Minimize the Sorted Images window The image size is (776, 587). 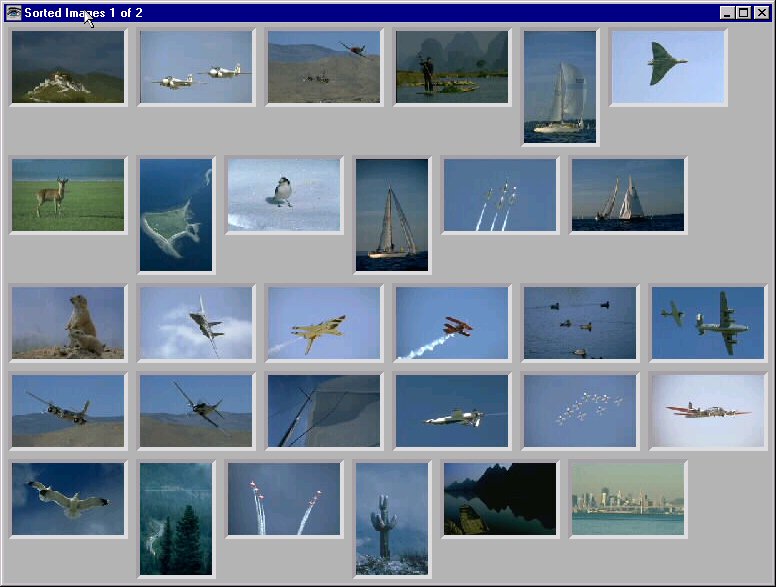(x=727, y=13)
